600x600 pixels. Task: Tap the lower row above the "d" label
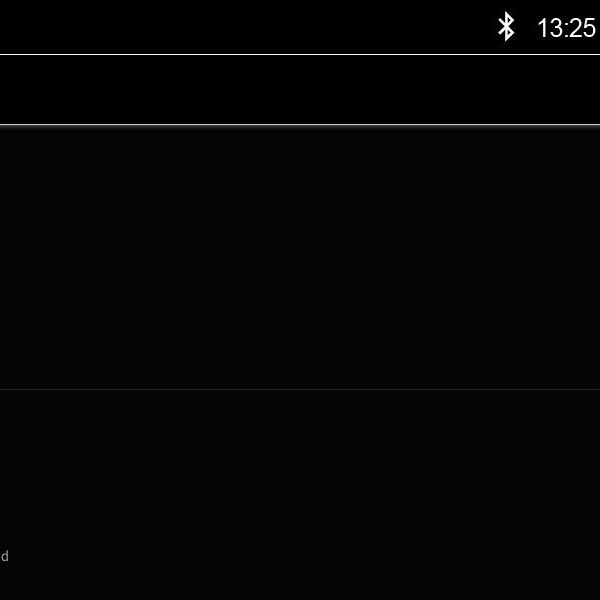tap(300, 469)
